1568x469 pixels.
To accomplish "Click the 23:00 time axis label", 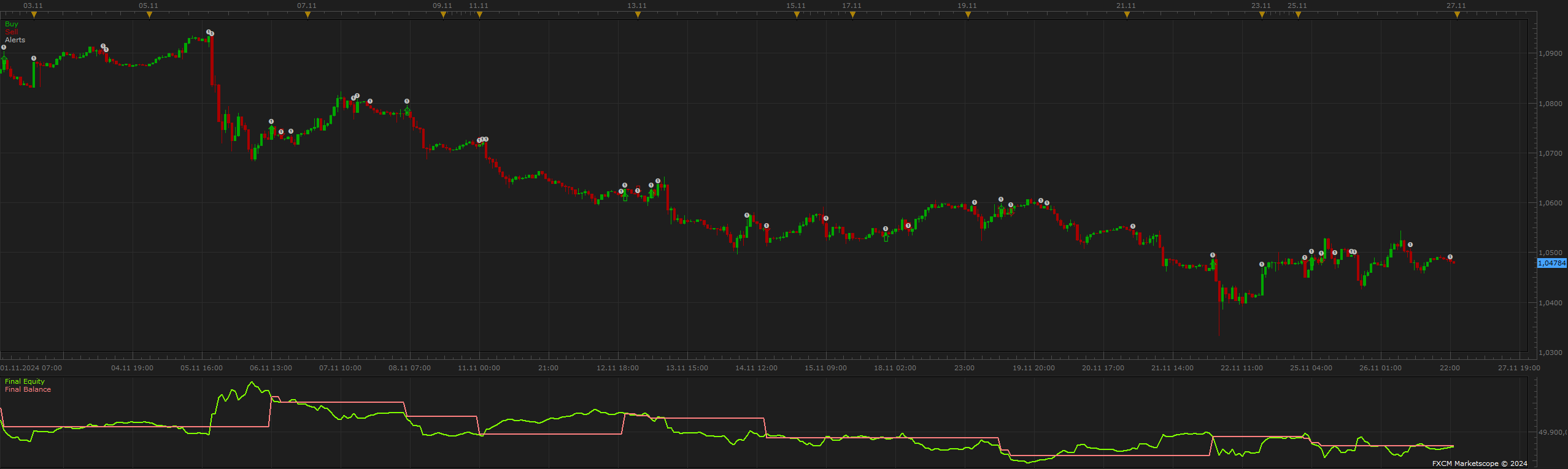I will pyautogui.click(x=964, y=368).
